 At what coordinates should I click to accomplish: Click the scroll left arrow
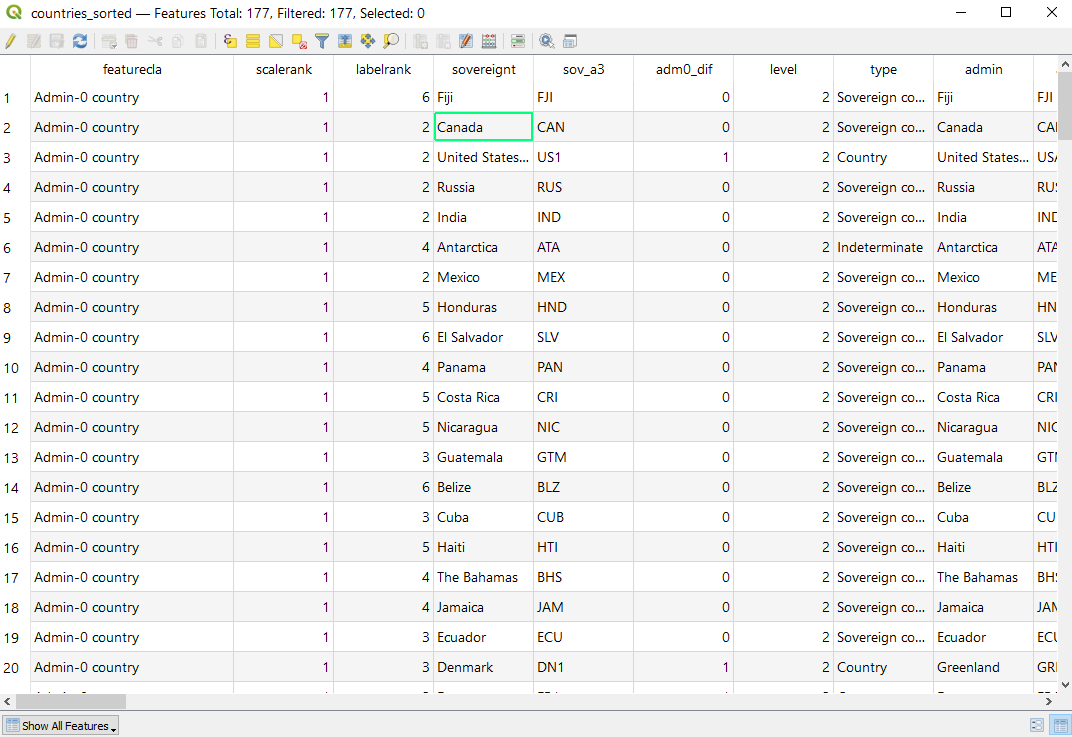(7, 701)
